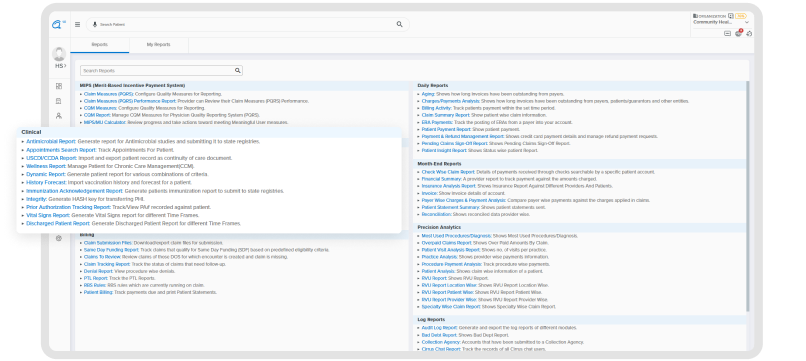Open Prior Authorization Tracking Report link

[x=68, y=207]
